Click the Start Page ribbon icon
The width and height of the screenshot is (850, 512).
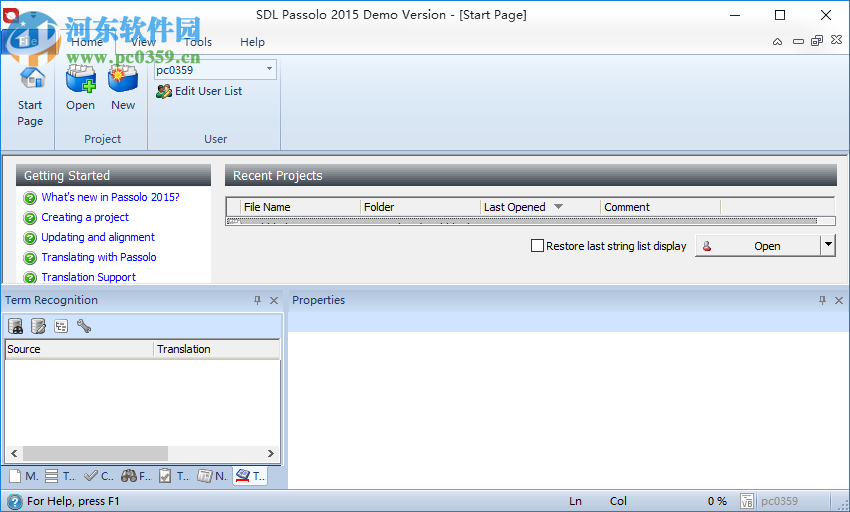tap(30, 97)
